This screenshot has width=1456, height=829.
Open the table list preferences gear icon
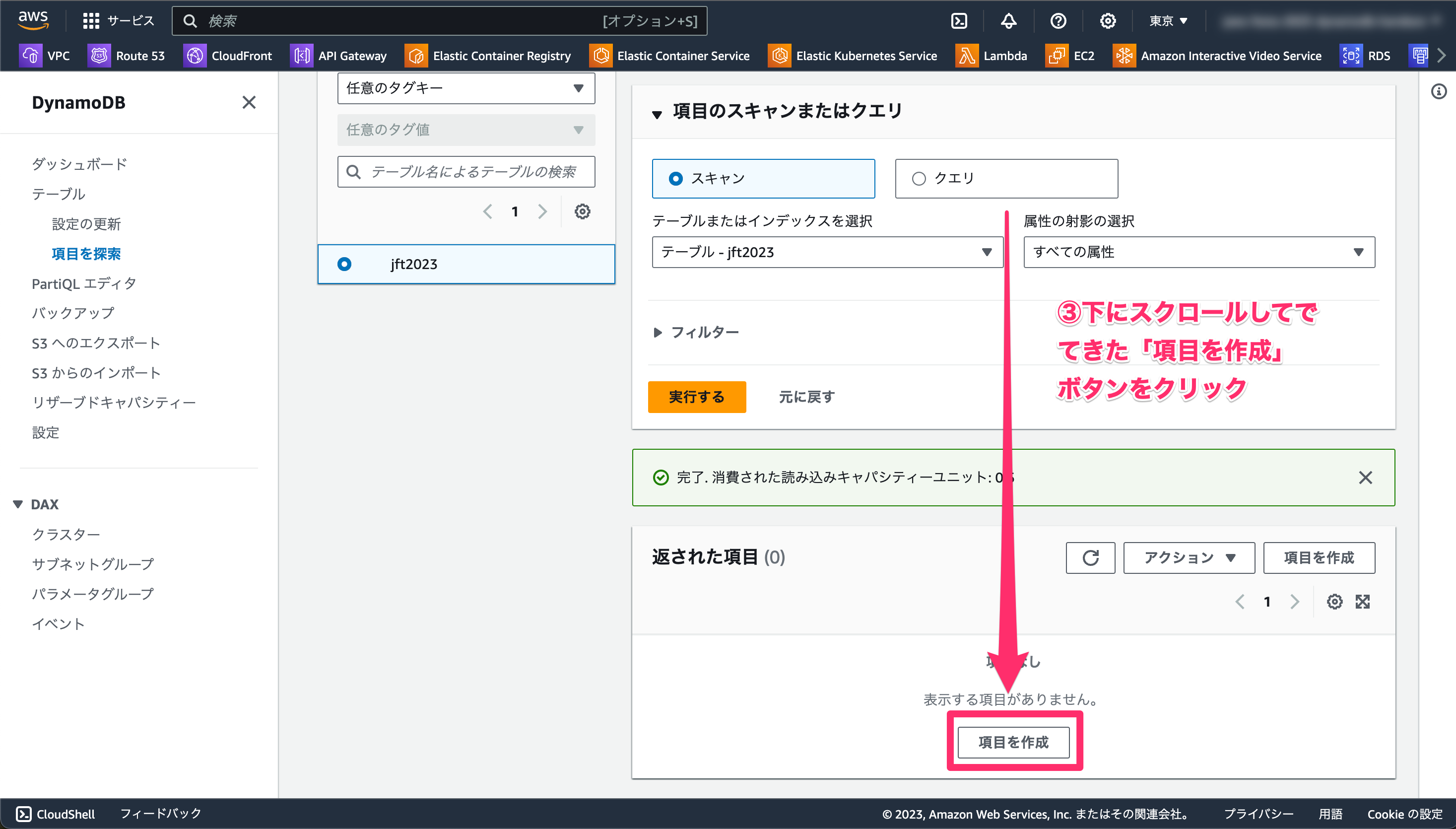(582, 212)
